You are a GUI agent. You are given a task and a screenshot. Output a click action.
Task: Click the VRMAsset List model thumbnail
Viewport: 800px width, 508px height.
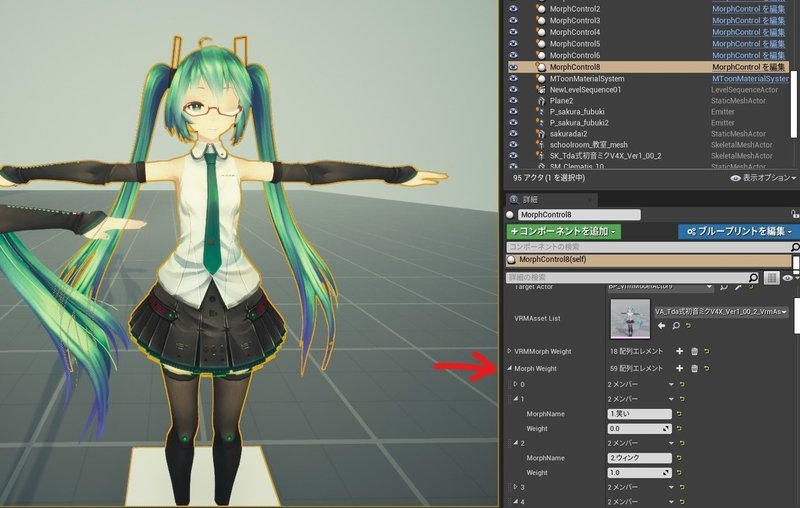630,319
